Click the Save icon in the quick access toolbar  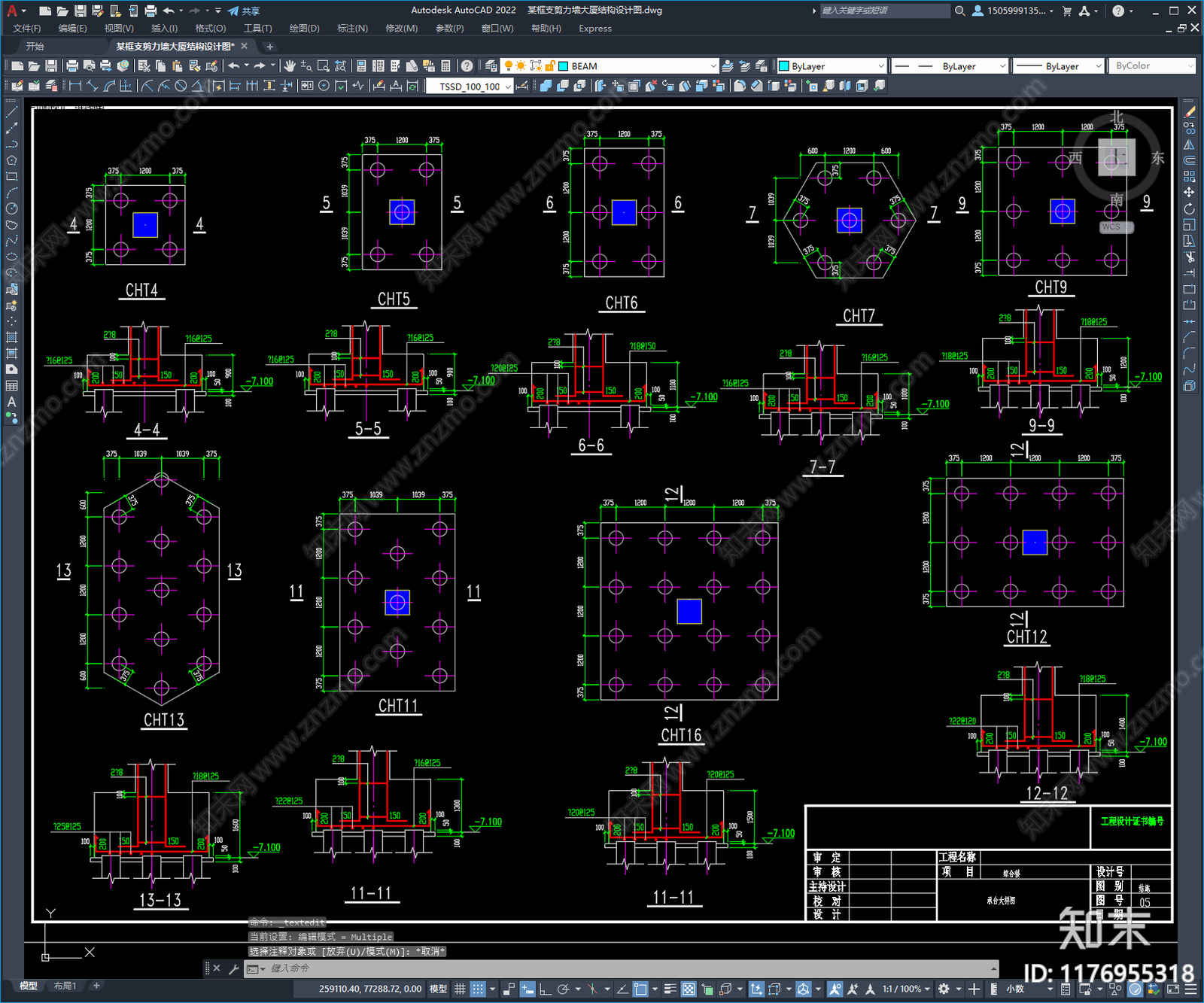coord(81,11)
